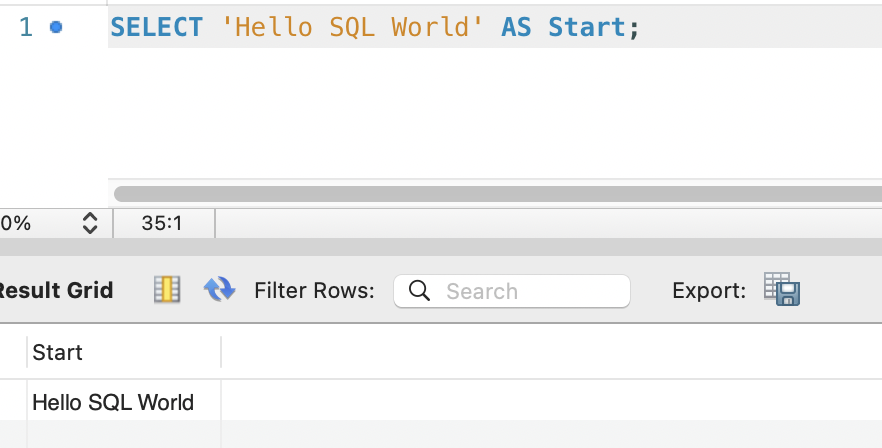Viewport: 882px width, 448px height.
Task: Click the row header left of Hello SQL World
Action: [x=13, y=403]
